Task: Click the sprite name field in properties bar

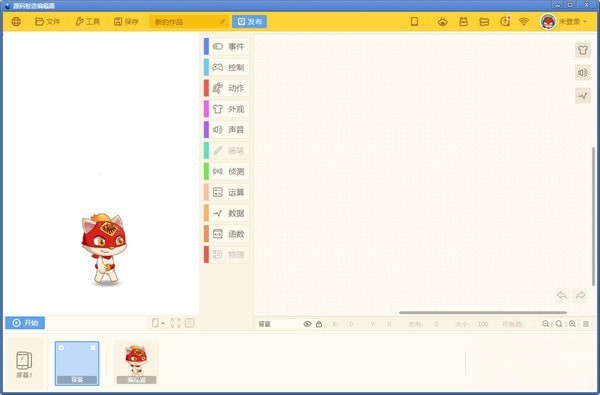Action: (278, 324)
